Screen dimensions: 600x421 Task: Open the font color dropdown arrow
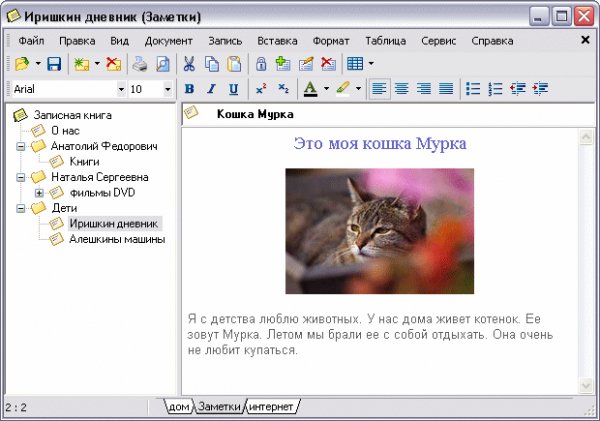(325, 89)
